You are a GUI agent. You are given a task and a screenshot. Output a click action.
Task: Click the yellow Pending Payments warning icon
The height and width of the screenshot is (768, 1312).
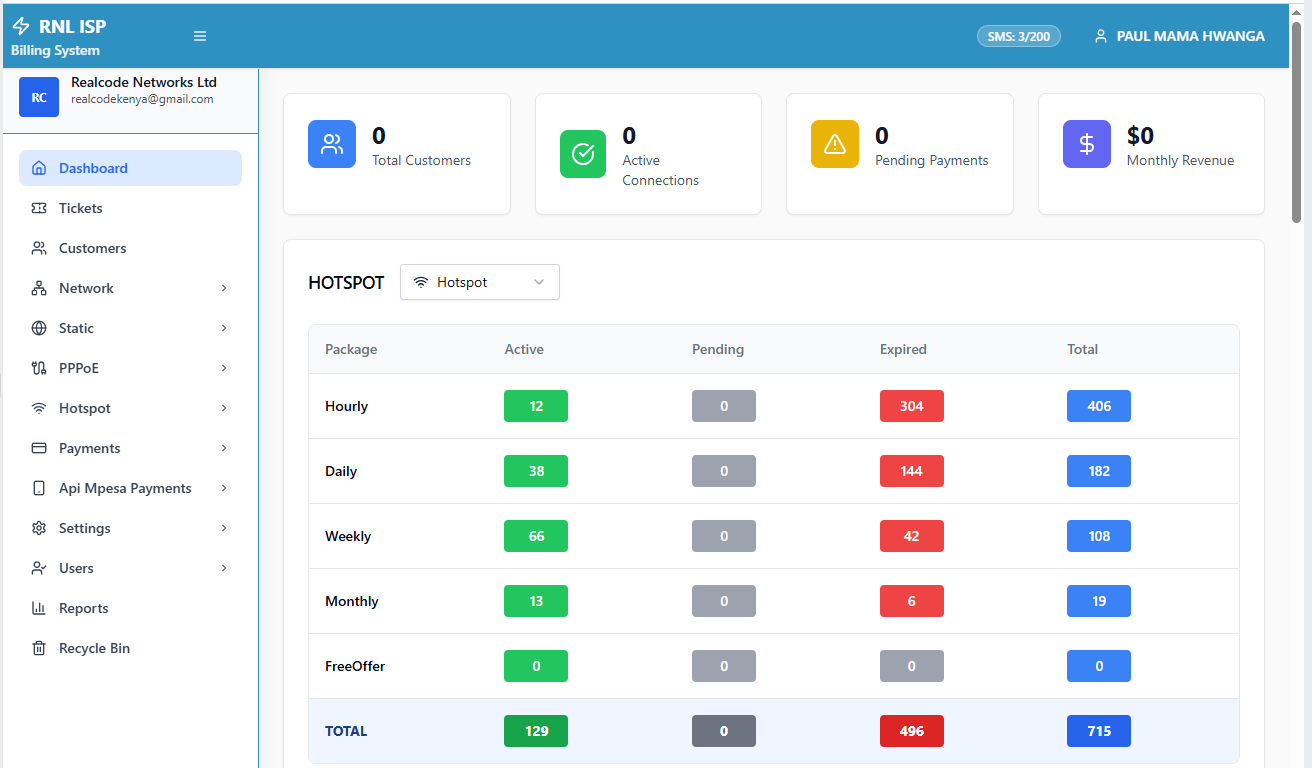coord(835,144)
